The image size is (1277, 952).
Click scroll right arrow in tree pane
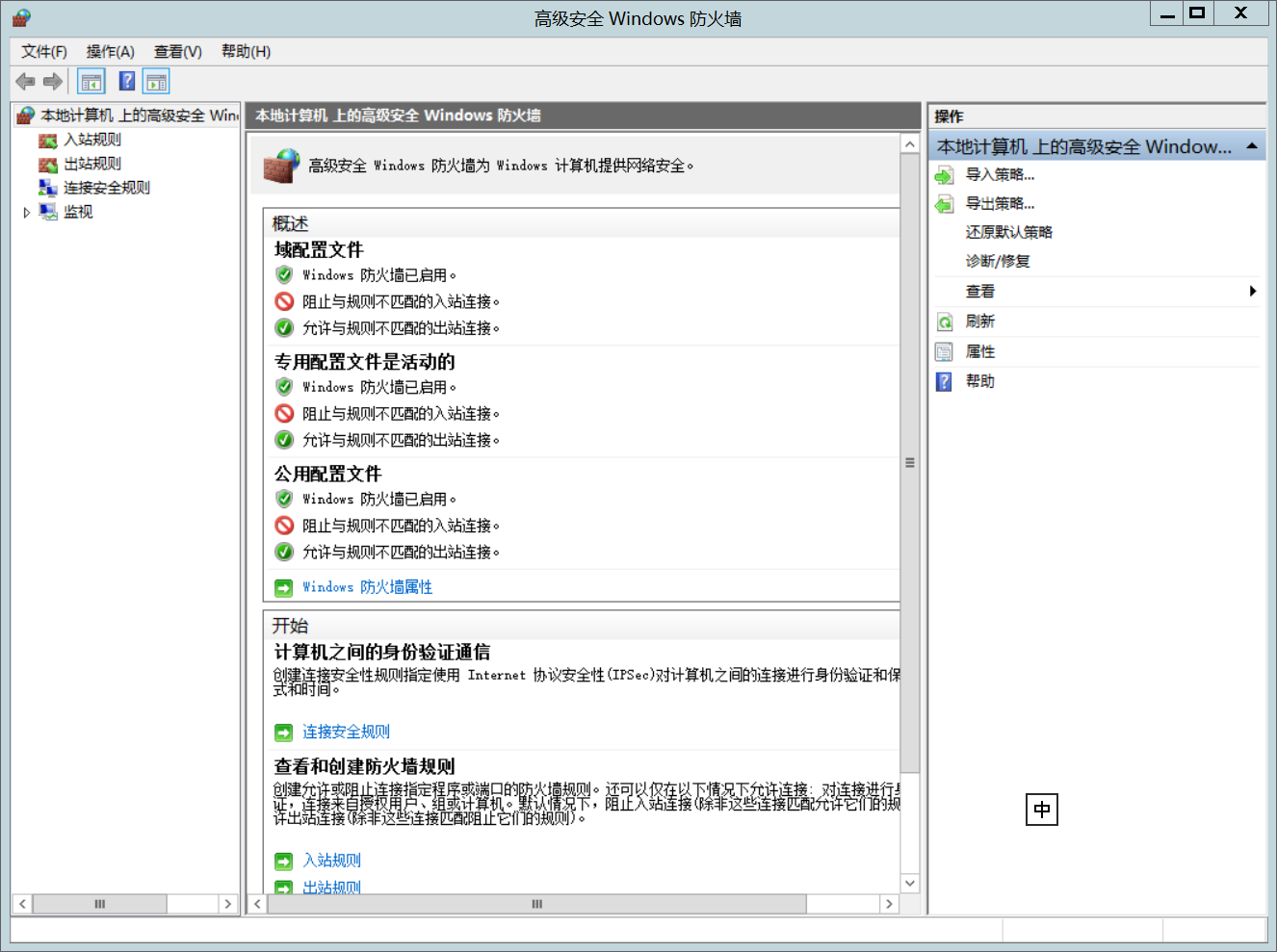228,904
